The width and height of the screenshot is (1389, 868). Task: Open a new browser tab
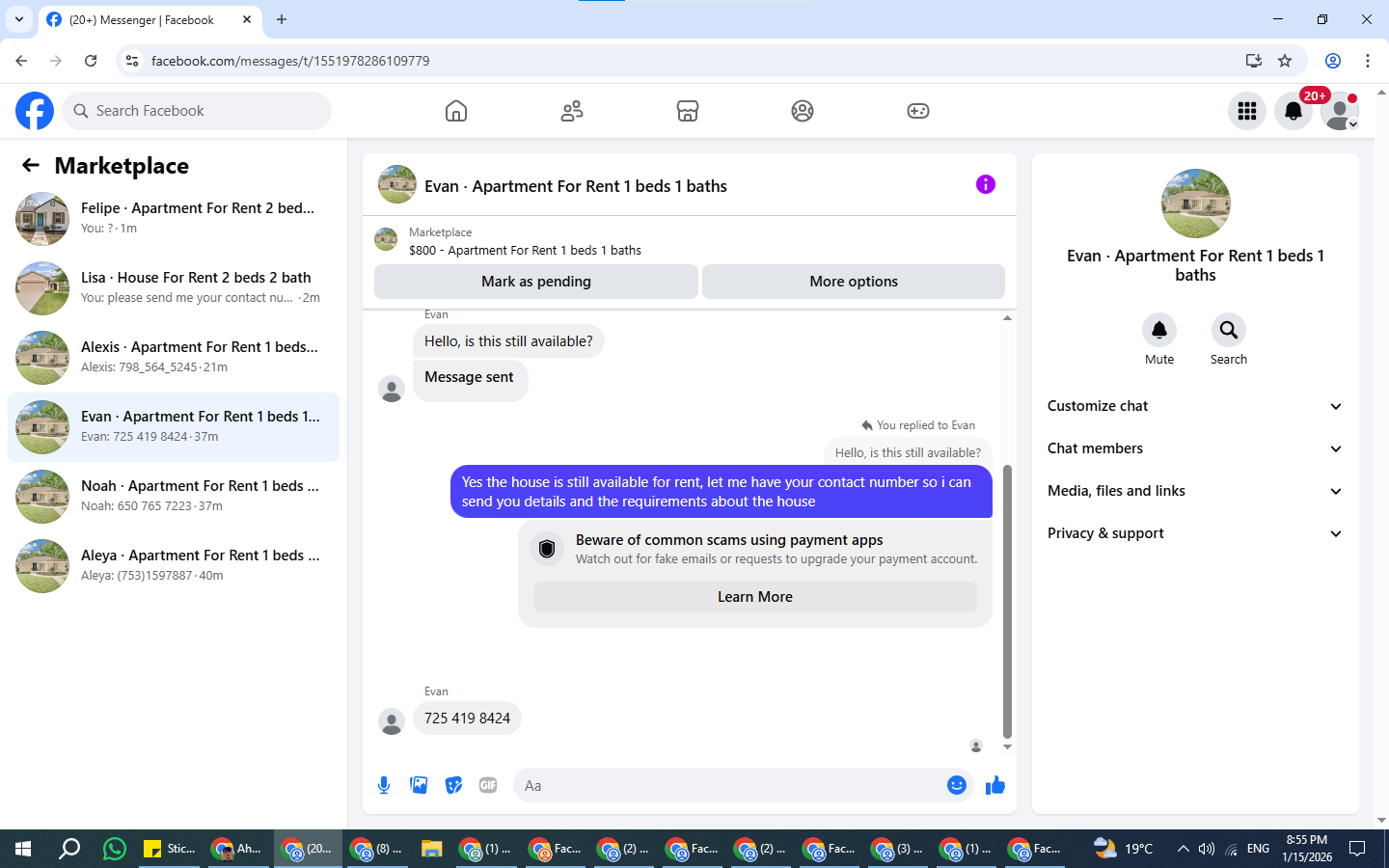[x=282, y=19]
